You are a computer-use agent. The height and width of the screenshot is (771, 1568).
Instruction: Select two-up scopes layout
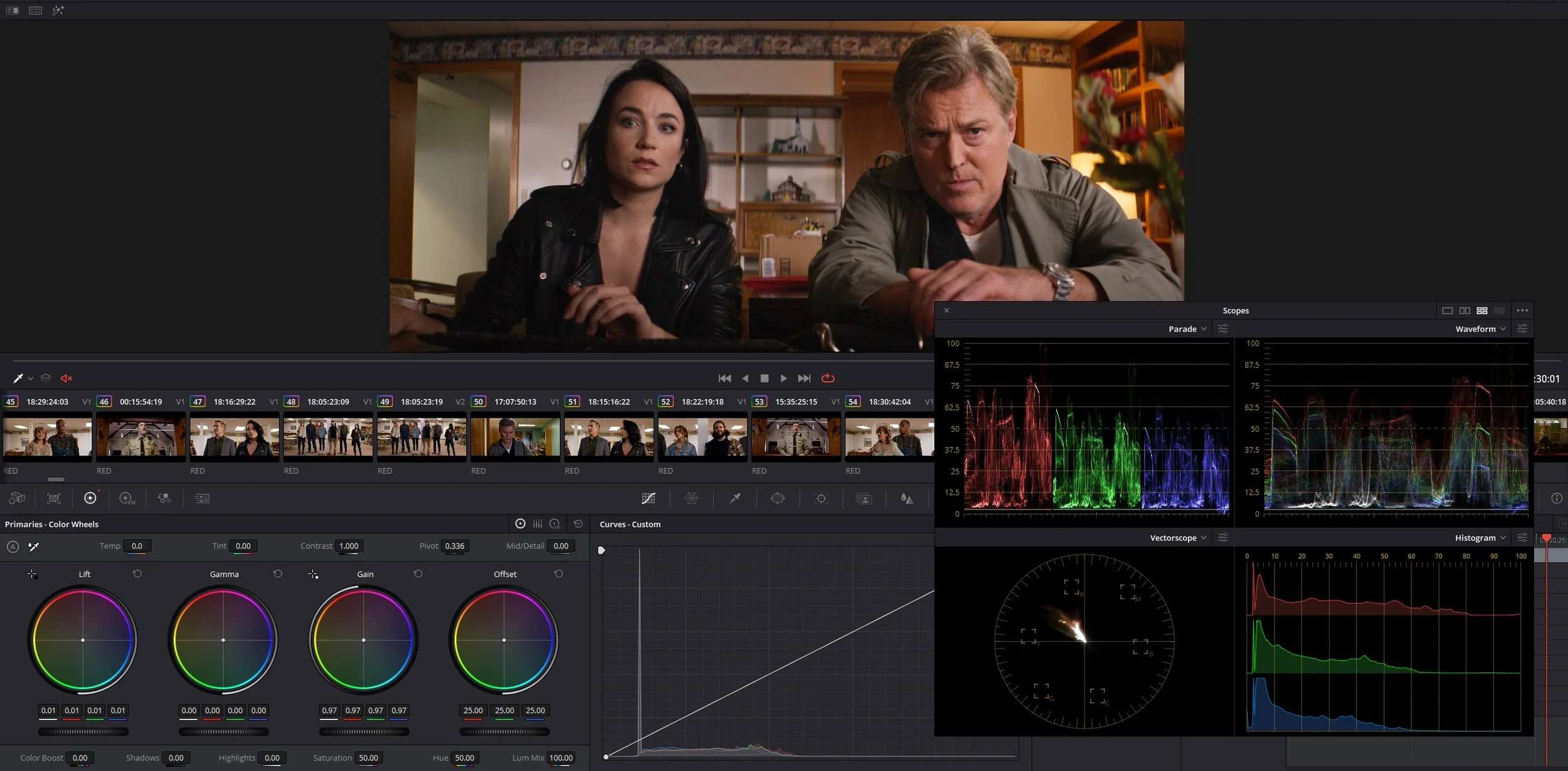(1465, 311)
